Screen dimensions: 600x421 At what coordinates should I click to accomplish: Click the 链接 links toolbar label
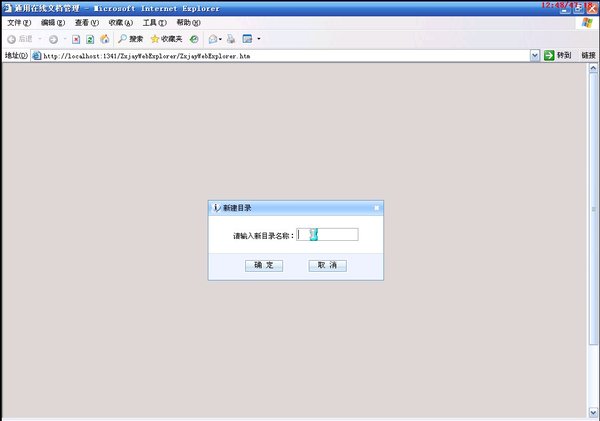pyautogui.click(x=589, y=56)
